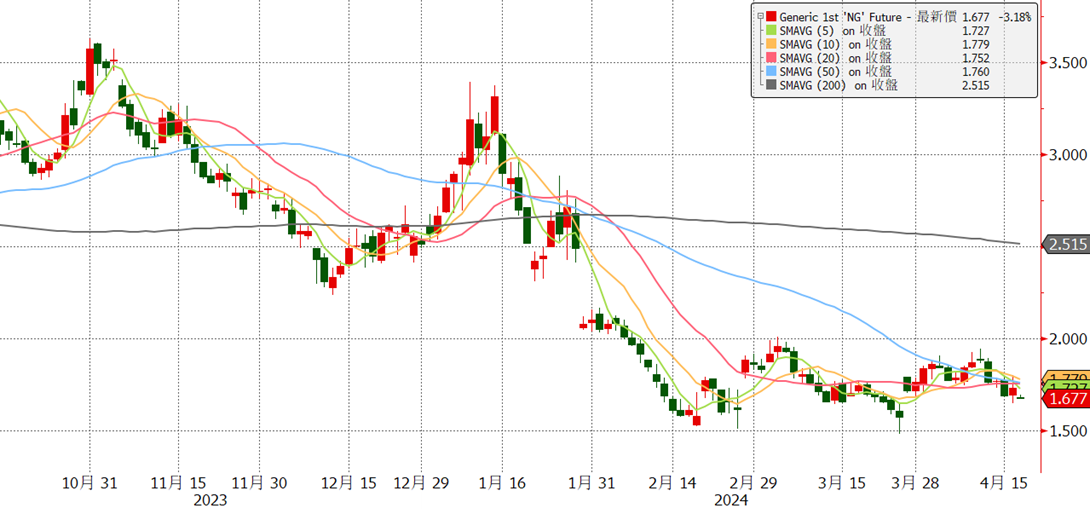Click the 2024 year label
The width and height of the screenshot is (1090, 511).
point(729,499)
